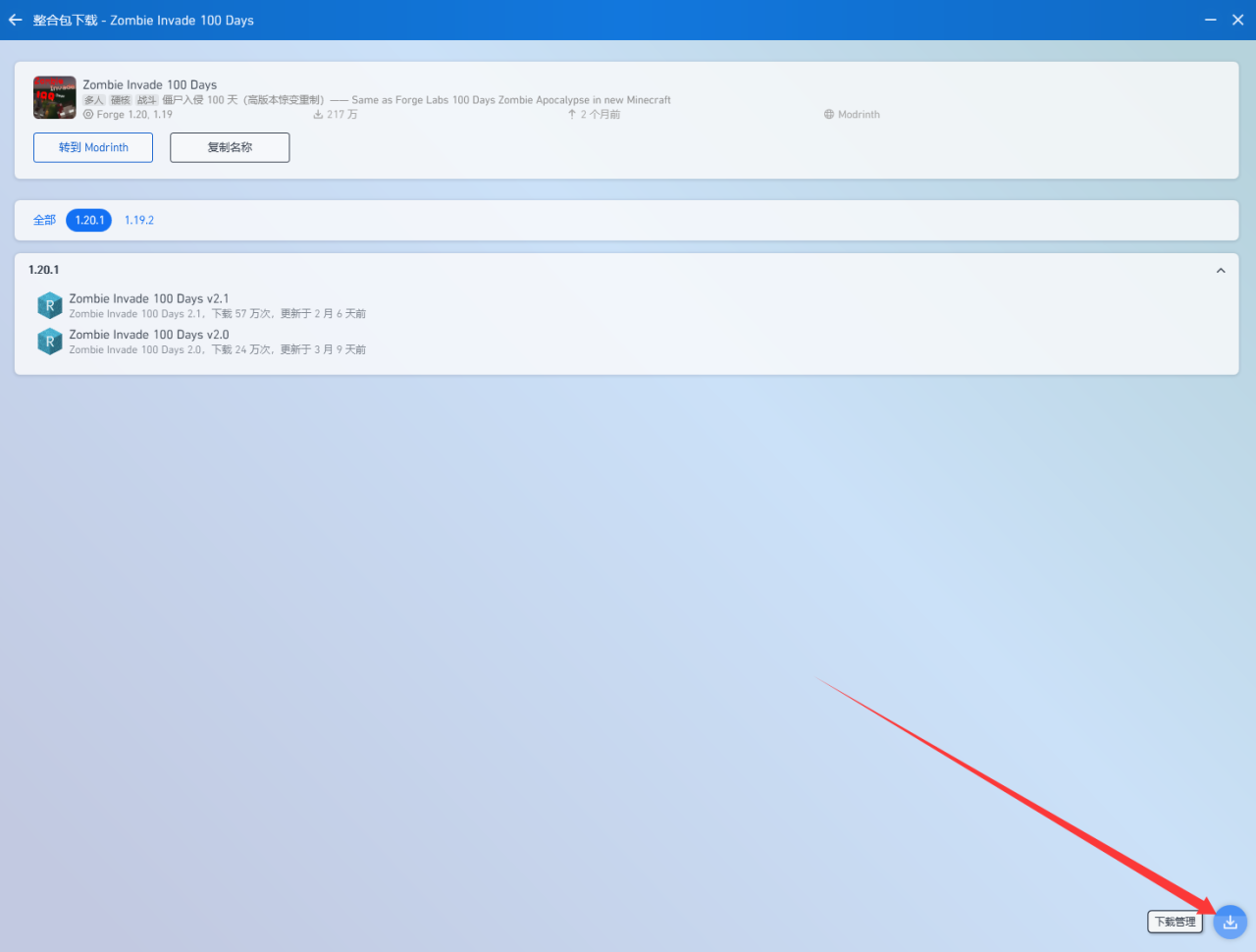Screen dimensions: 1256x952
Task: Select the 全部 version filter
Action: pos(45,220)
